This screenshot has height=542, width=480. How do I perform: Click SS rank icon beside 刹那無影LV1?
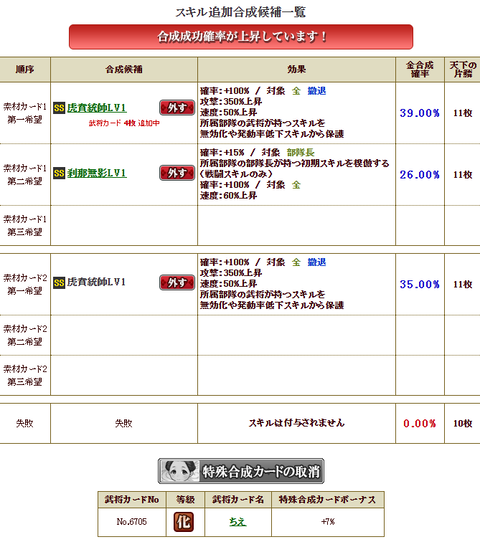(59, 173)
